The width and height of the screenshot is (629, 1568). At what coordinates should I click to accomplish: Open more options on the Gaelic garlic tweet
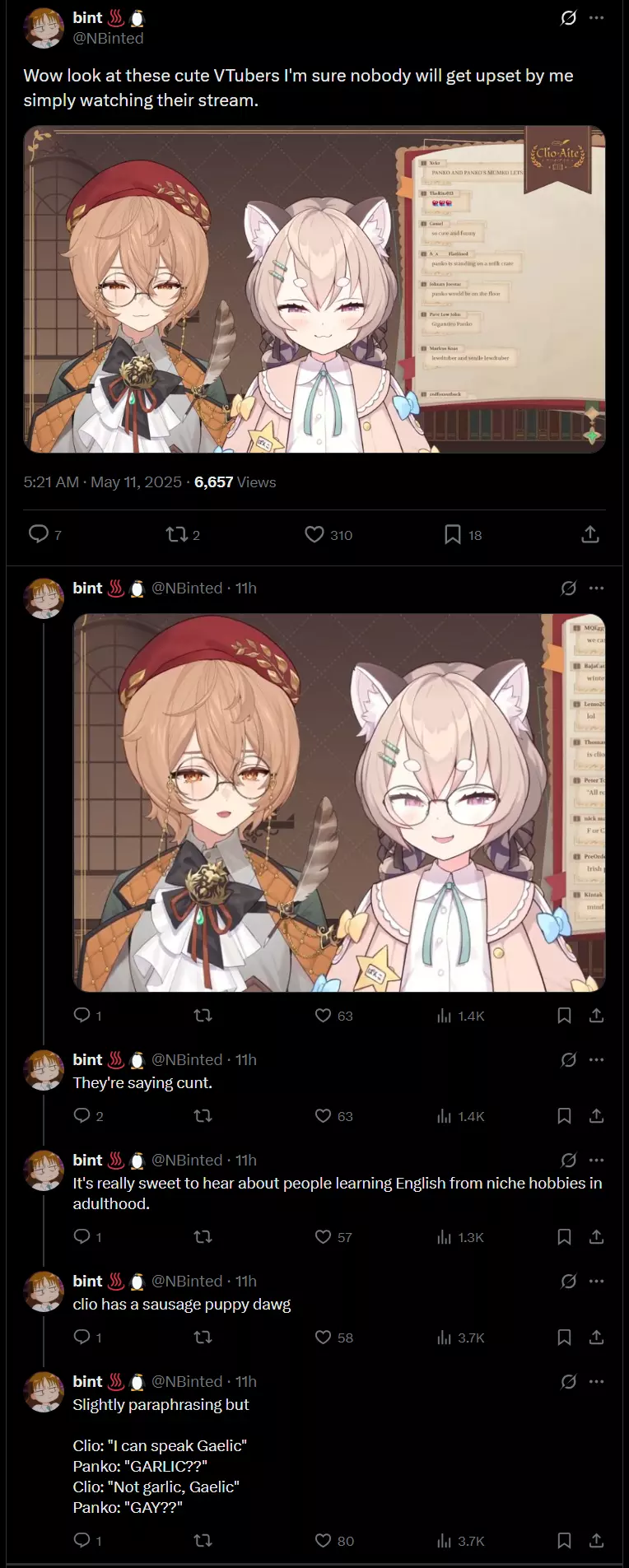597,1381
